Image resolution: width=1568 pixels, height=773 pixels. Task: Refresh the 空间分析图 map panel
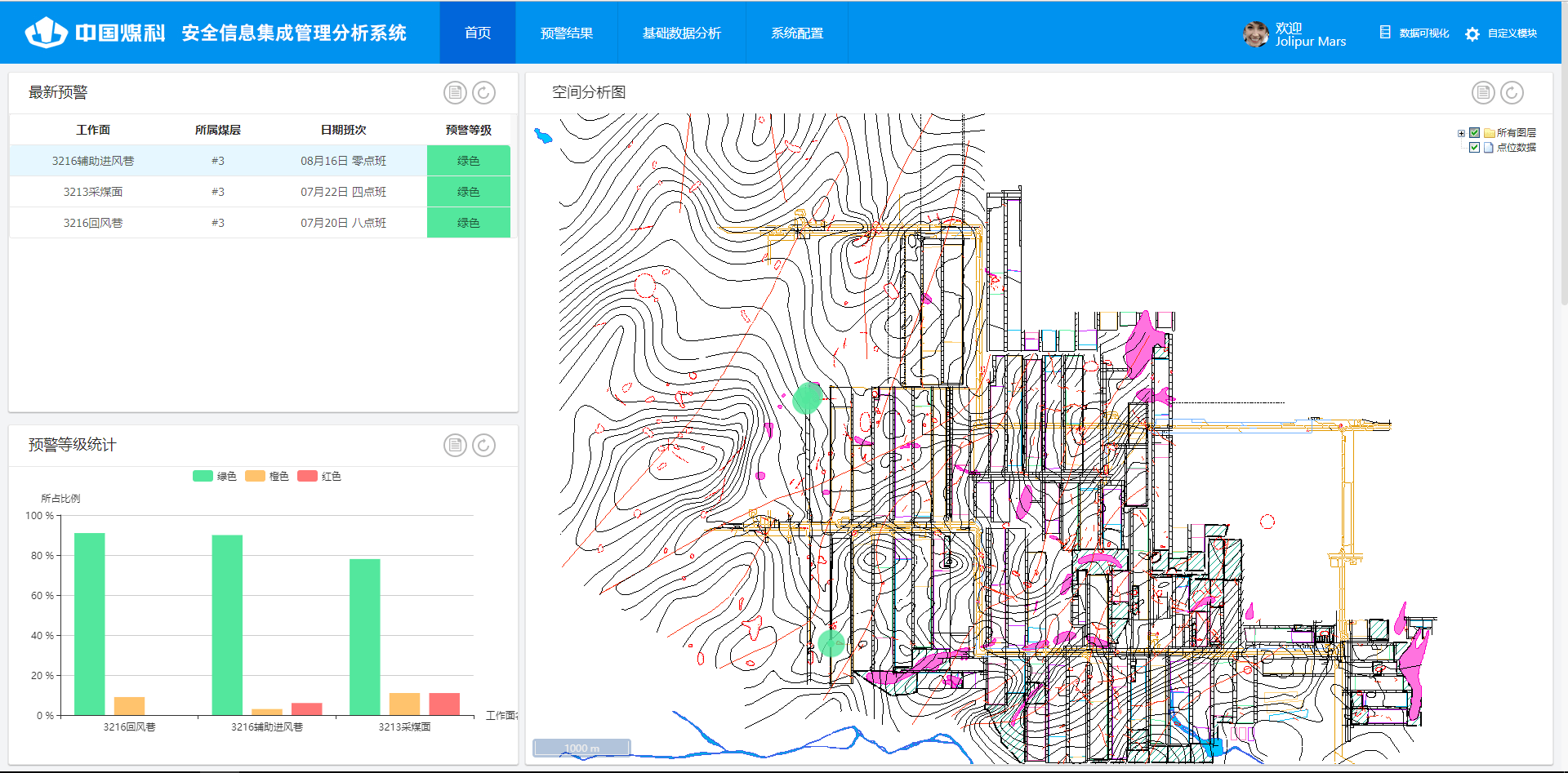point(1512,93)
